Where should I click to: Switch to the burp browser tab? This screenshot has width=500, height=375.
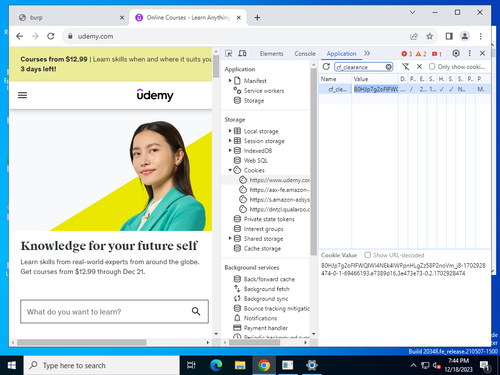point(69,18)
